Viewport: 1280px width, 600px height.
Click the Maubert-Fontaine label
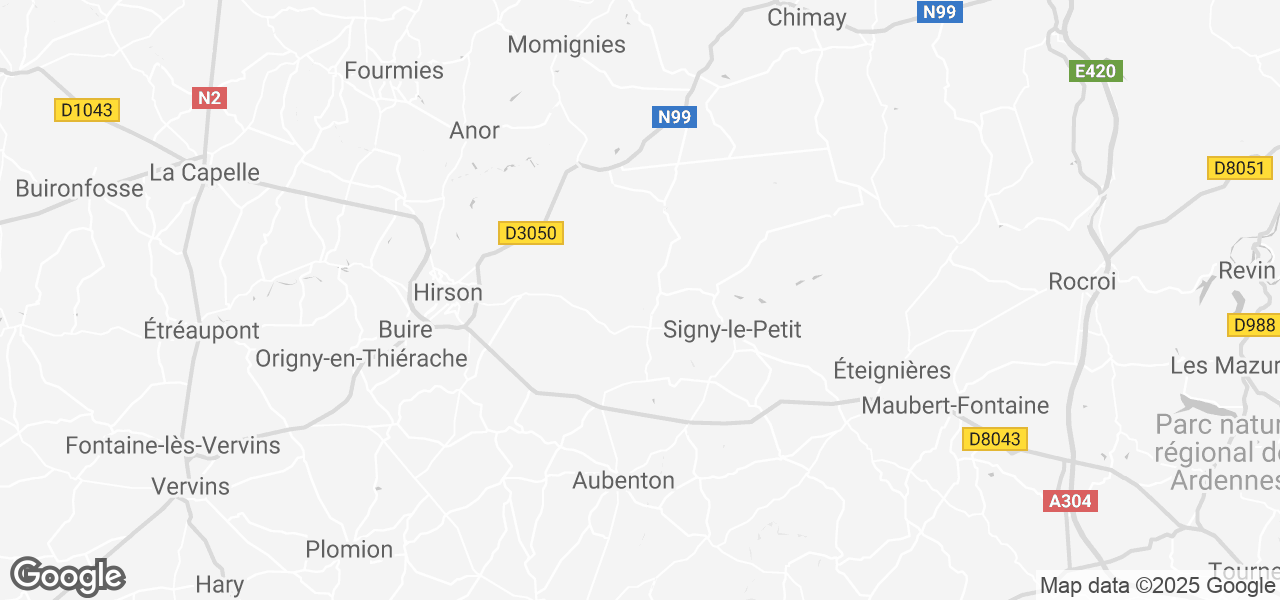(x=955, y=405)
